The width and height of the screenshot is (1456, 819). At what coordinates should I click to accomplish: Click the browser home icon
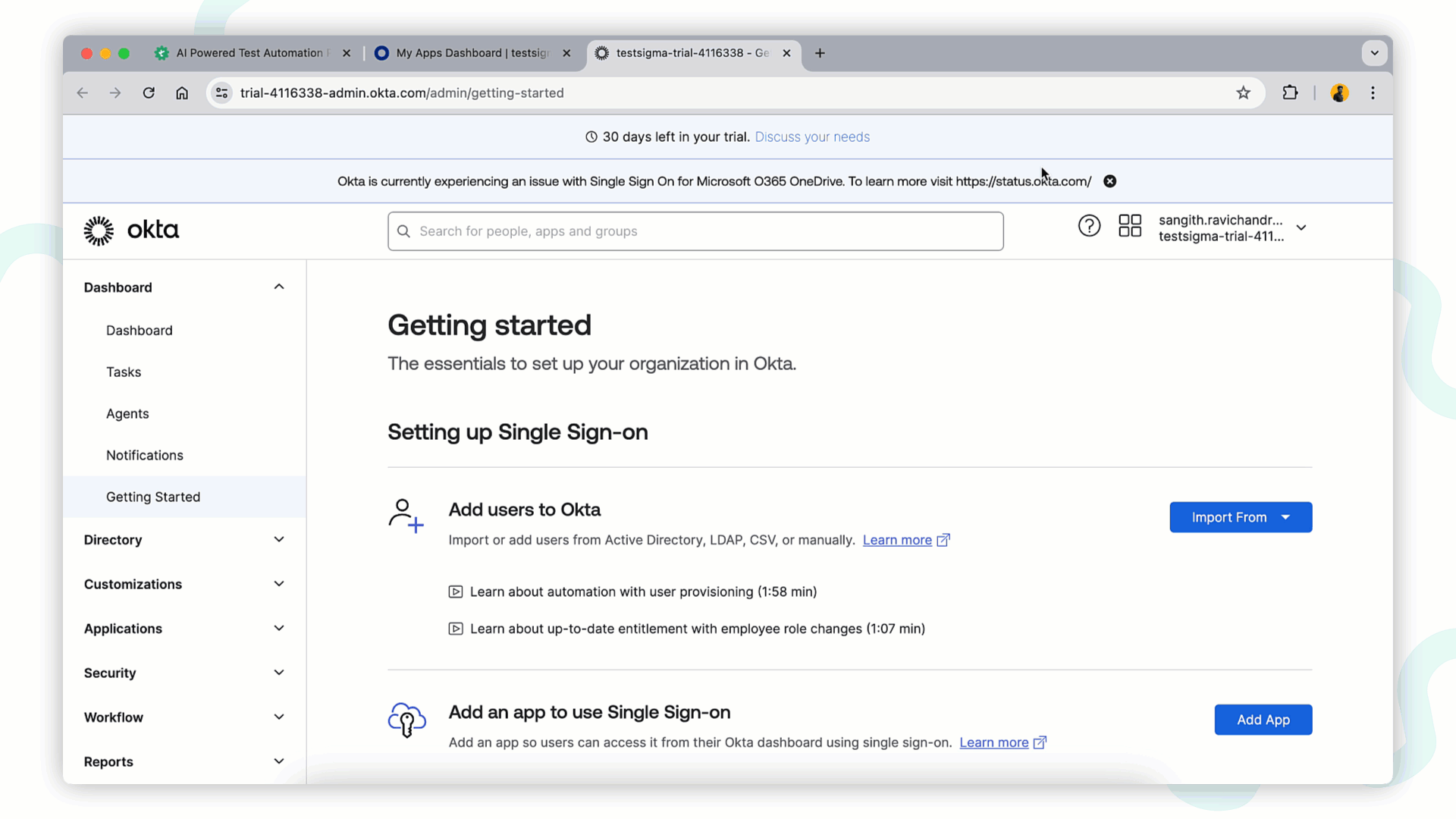click(x=182, y=93)
